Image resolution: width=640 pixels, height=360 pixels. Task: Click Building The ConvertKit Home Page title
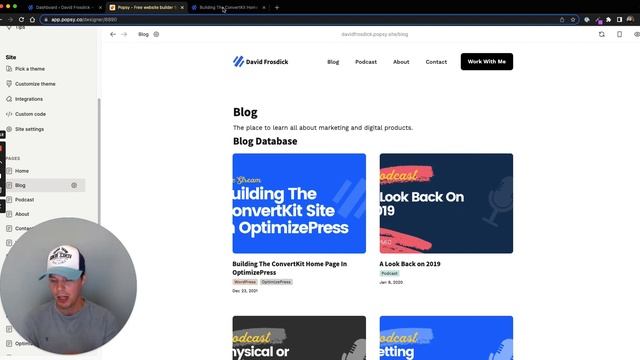(x=290, y=268)
